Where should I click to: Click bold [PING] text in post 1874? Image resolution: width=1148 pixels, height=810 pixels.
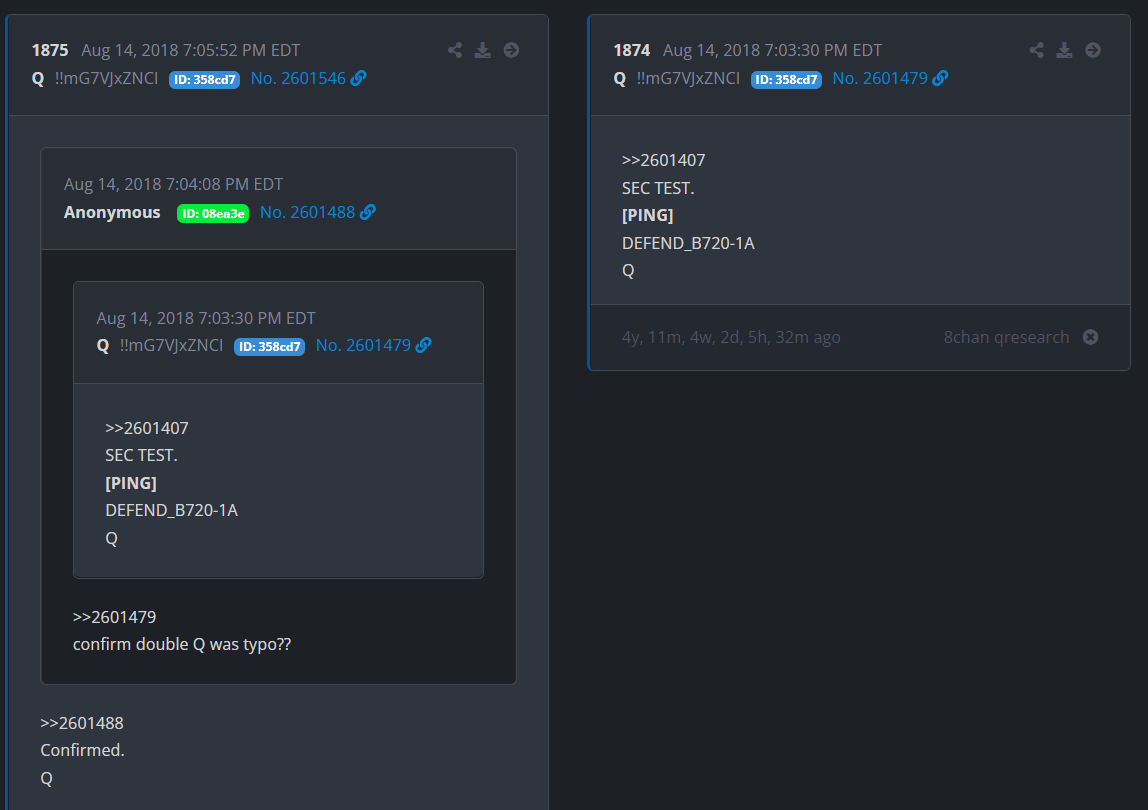click(x=647, y=215)
